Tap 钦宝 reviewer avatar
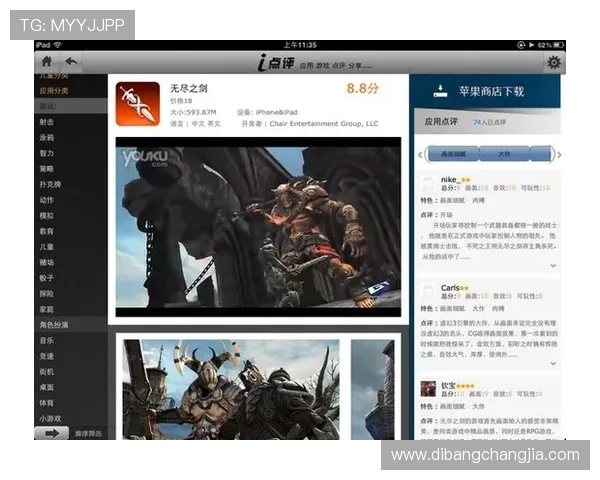Screen dimensions: 600x480 point(428,388)
